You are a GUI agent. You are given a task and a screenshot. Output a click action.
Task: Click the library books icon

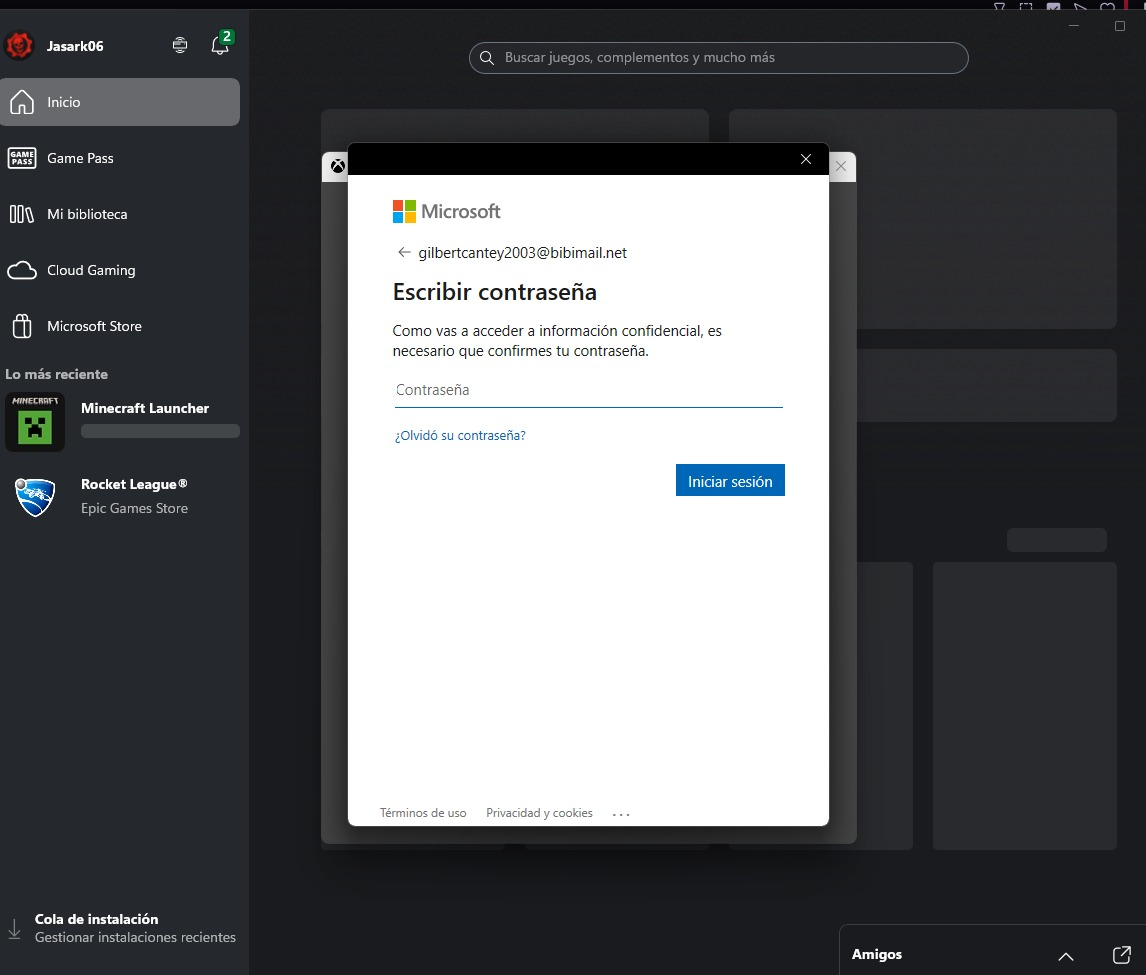22,214
